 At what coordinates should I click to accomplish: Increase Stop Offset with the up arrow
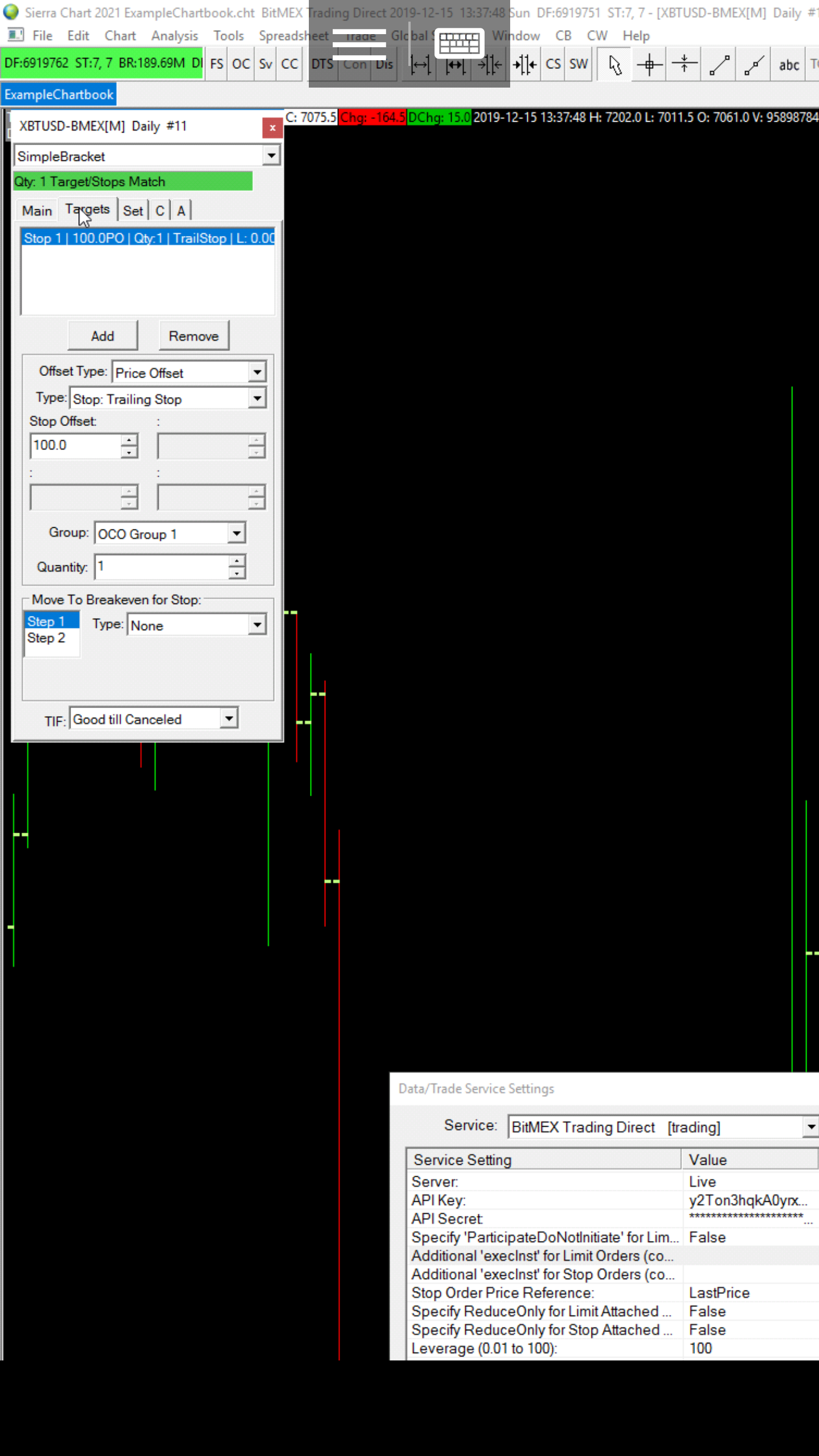[x=130, y=440]
